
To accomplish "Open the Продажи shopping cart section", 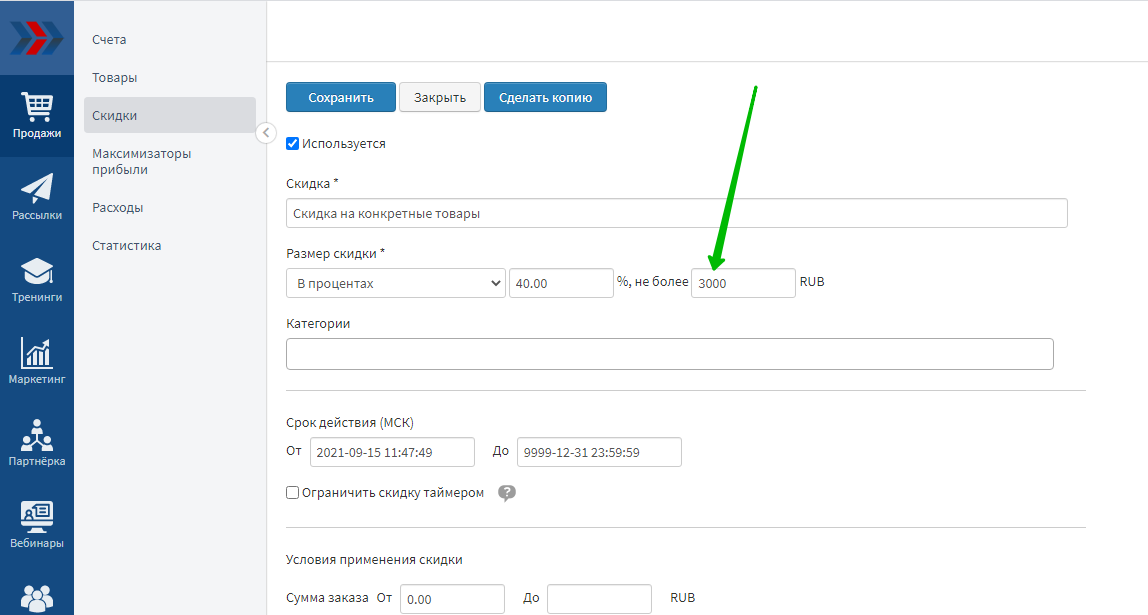I will click(37, 115).
